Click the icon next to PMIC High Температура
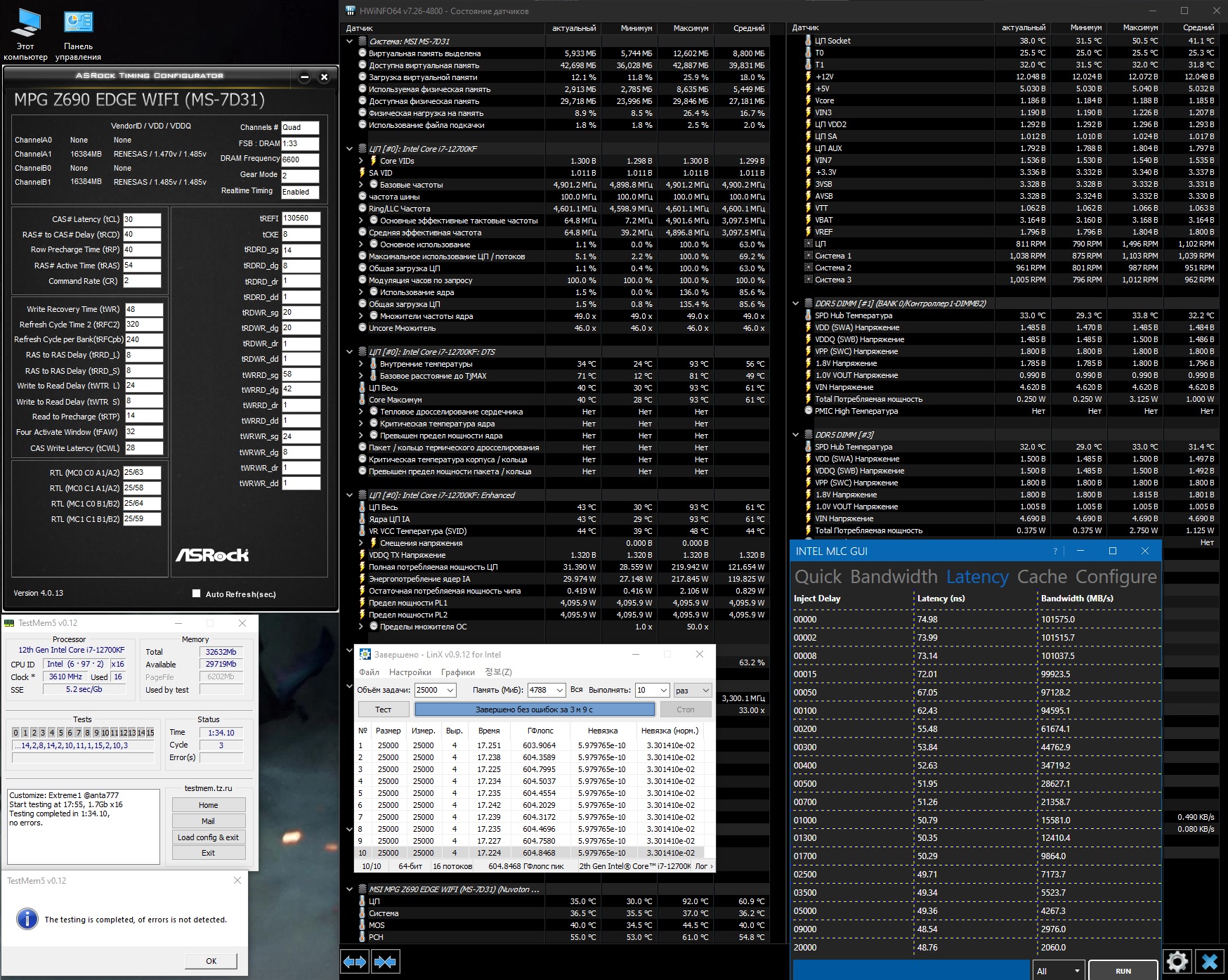This screenshot has height=980, width=1228. [x=808, y=411]
